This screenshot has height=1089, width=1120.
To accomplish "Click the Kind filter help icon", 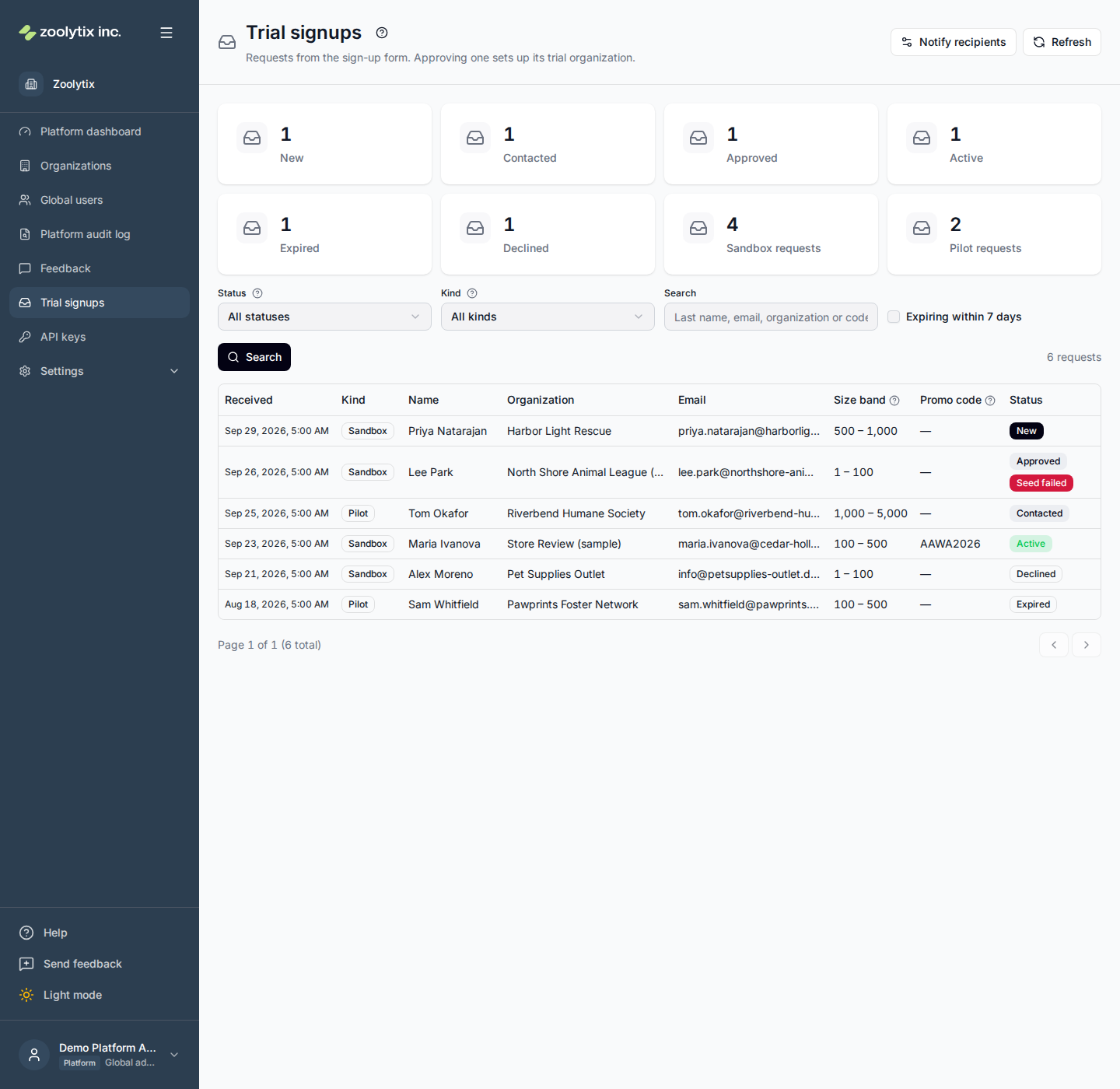I will pyautogui.click(x=472, y=293).
